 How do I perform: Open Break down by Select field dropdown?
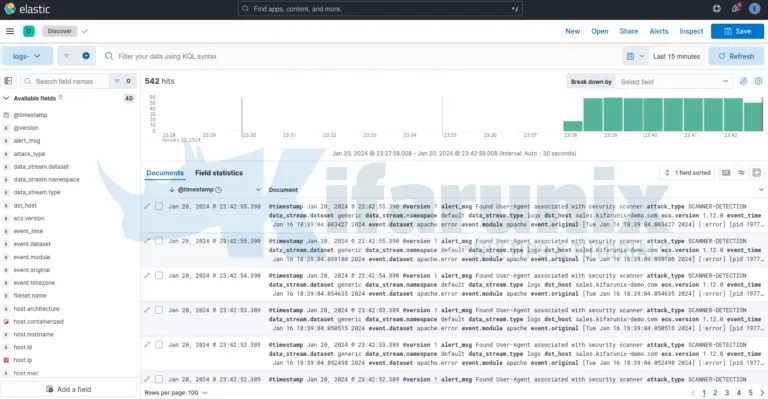[674, 82]
